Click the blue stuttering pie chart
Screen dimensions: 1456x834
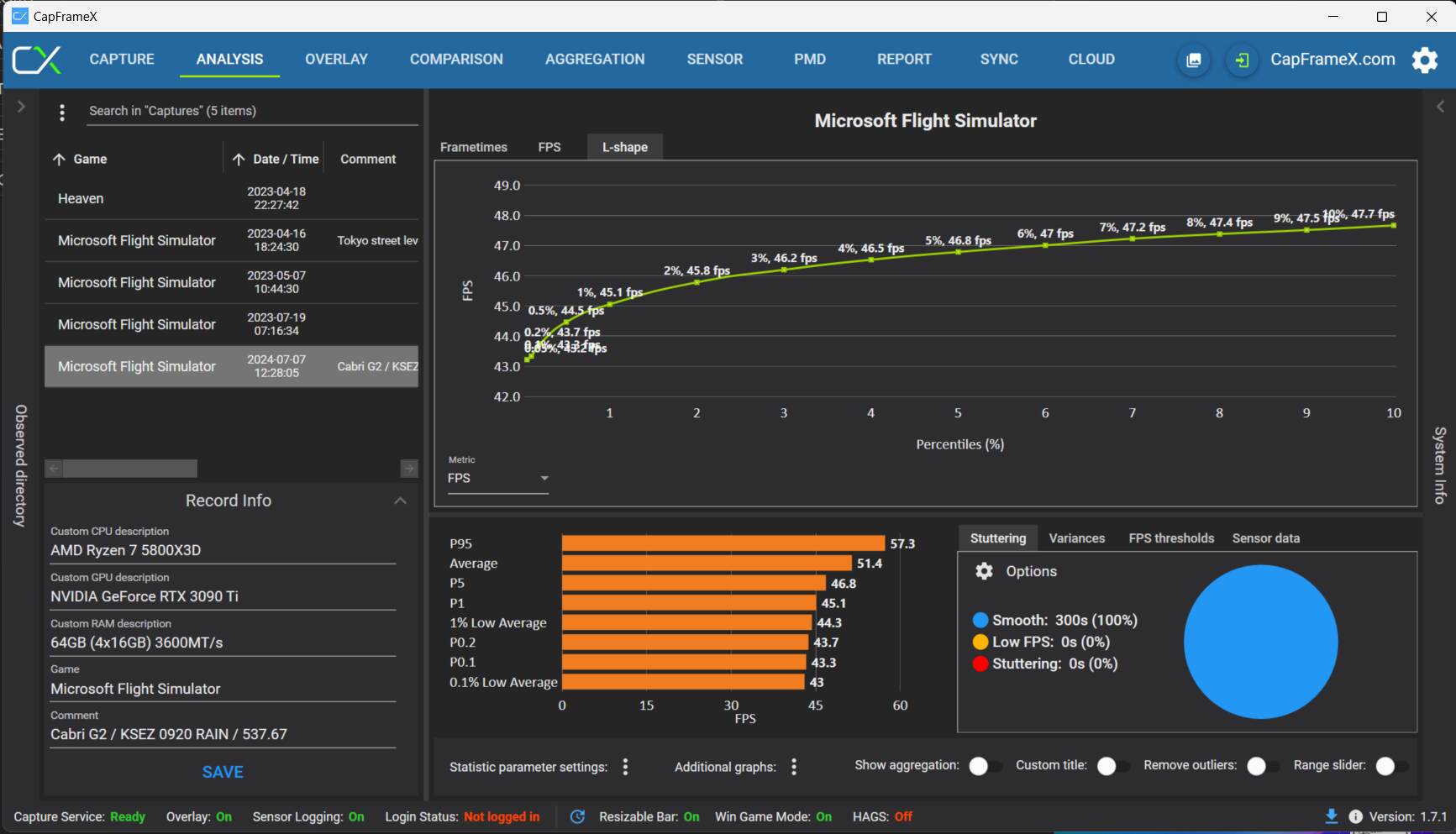[x=1261, y=642]
